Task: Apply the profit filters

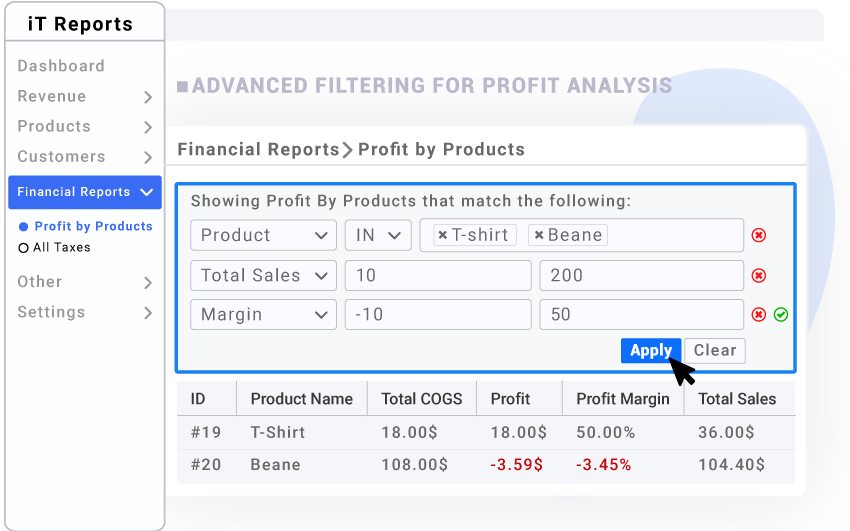Action: (651, 351)
